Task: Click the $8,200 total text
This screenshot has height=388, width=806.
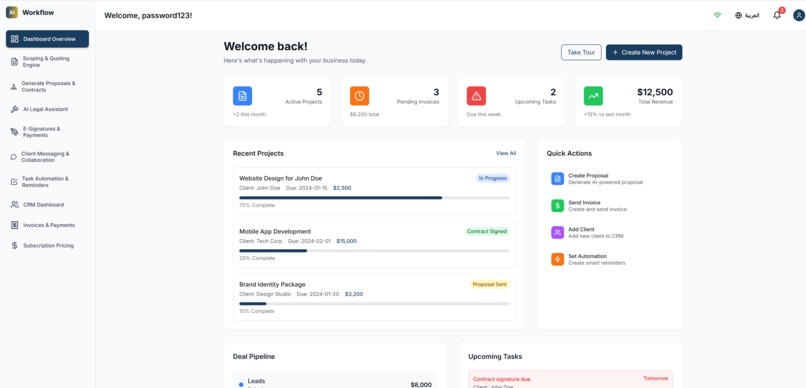Action: pos(364,114)
